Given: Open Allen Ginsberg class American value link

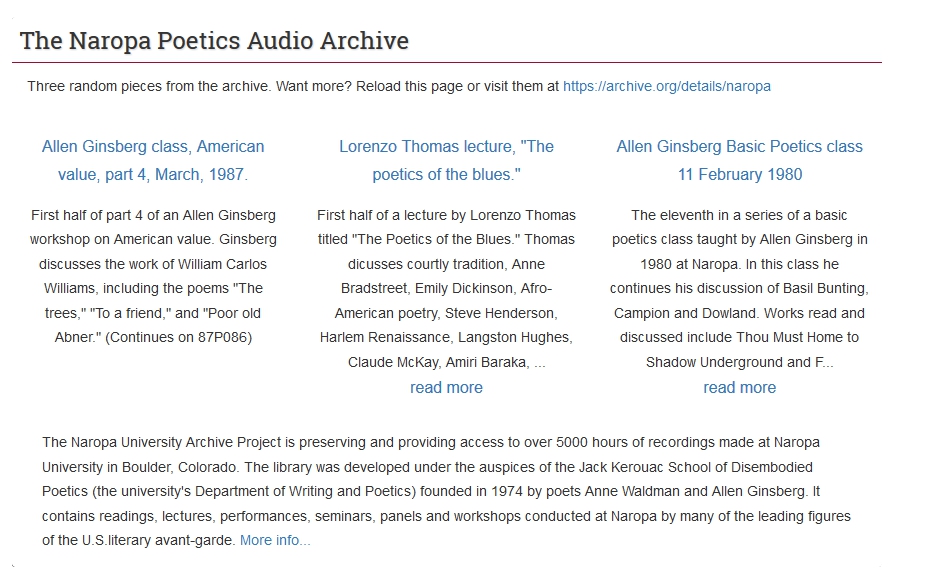Looking at the screenshot, I should point(153,160).
